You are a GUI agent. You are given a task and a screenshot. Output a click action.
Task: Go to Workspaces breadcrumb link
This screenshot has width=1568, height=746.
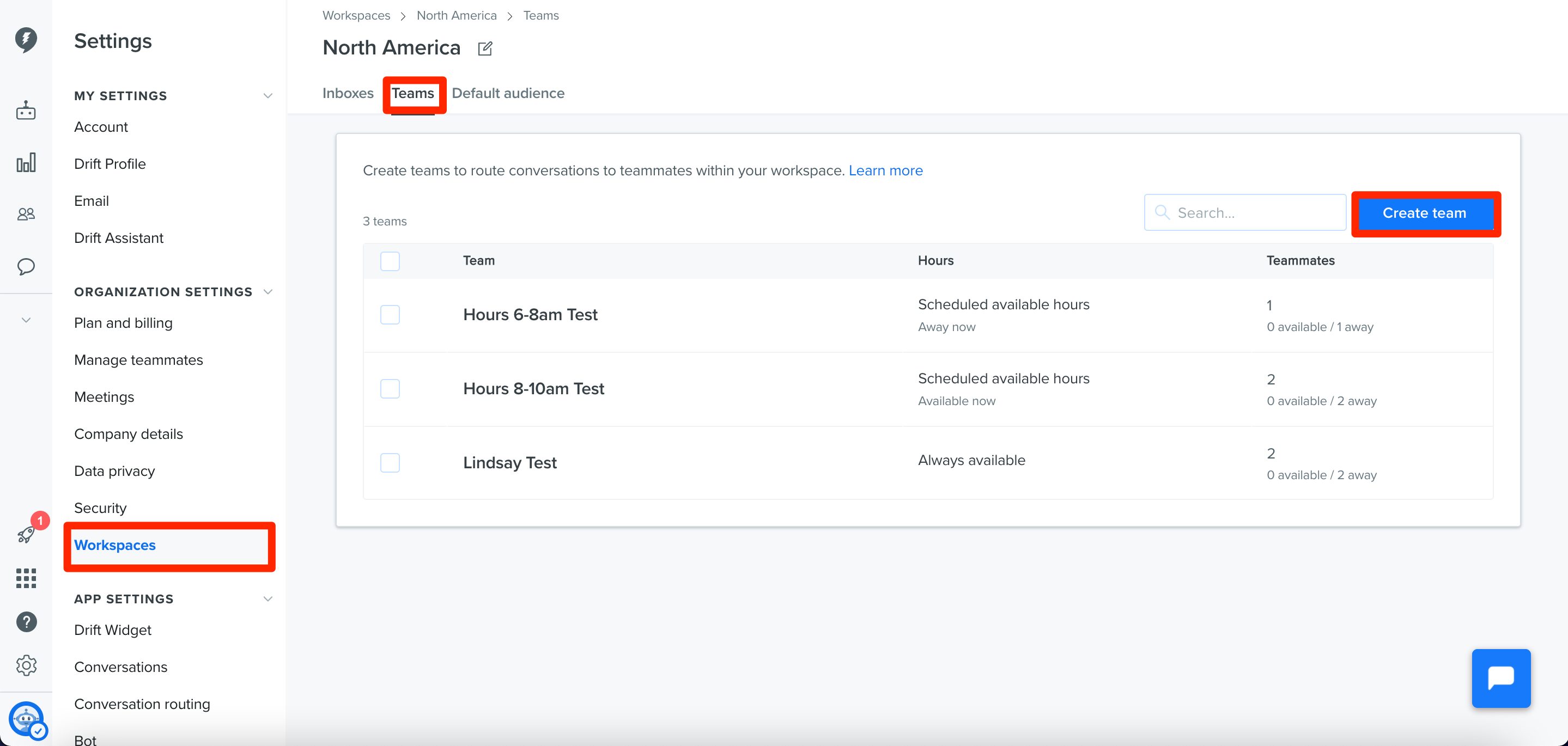tap(356, 15)
